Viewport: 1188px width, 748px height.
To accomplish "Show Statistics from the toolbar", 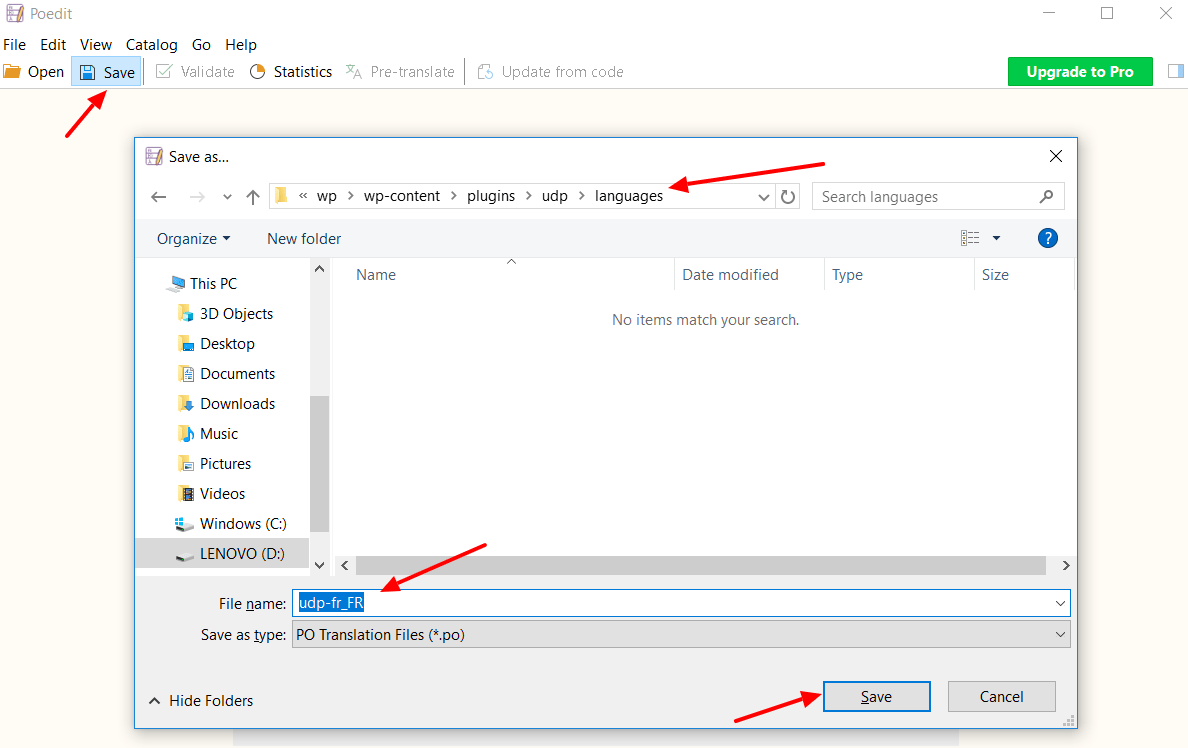I will [291, 72].
